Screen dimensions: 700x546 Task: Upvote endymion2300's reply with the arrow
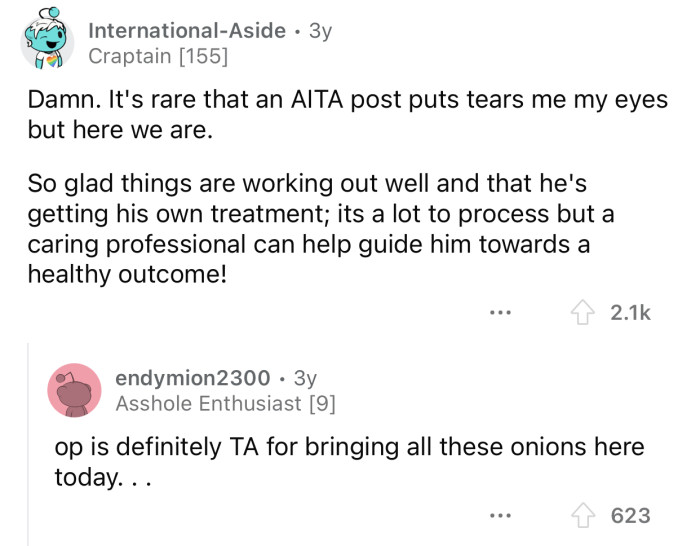pyautogui.click(x=582, y=515)
